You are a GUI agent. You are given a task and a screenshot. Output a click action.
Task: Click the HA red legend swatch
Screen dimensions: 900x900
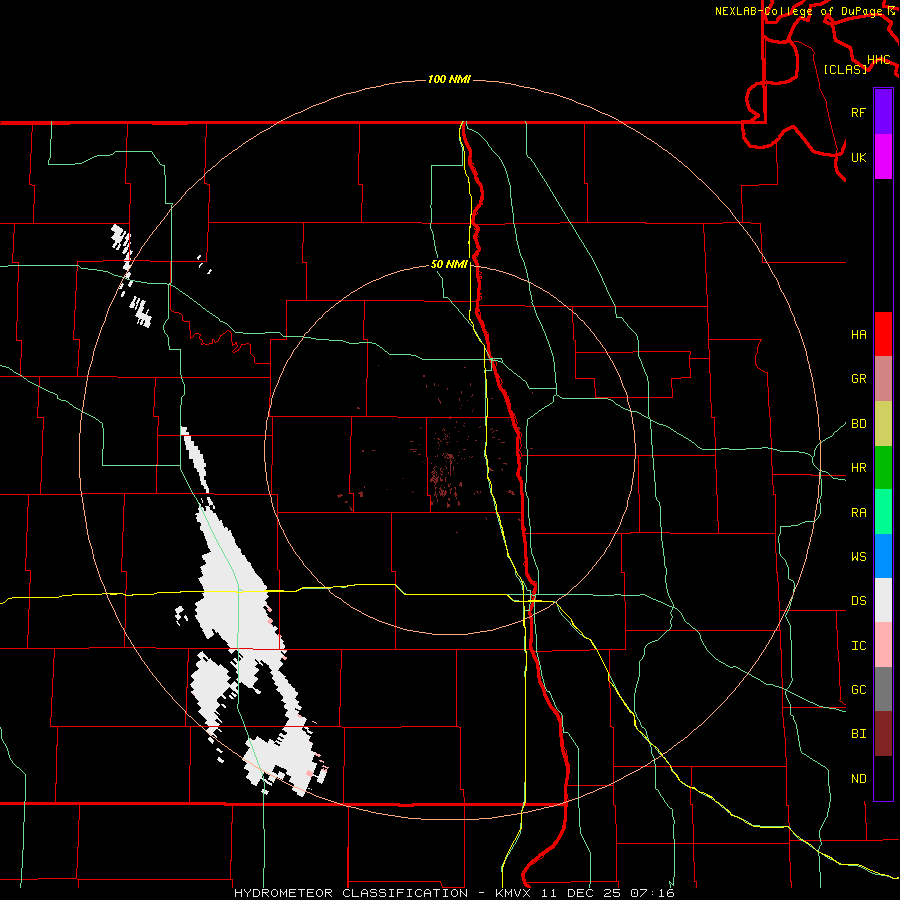883,334
